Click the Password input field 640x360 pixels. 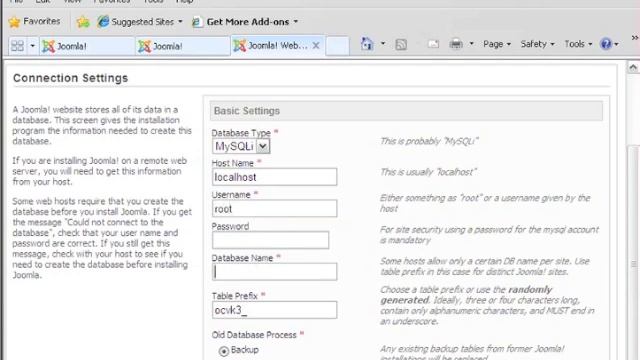(x=270, y=240)
